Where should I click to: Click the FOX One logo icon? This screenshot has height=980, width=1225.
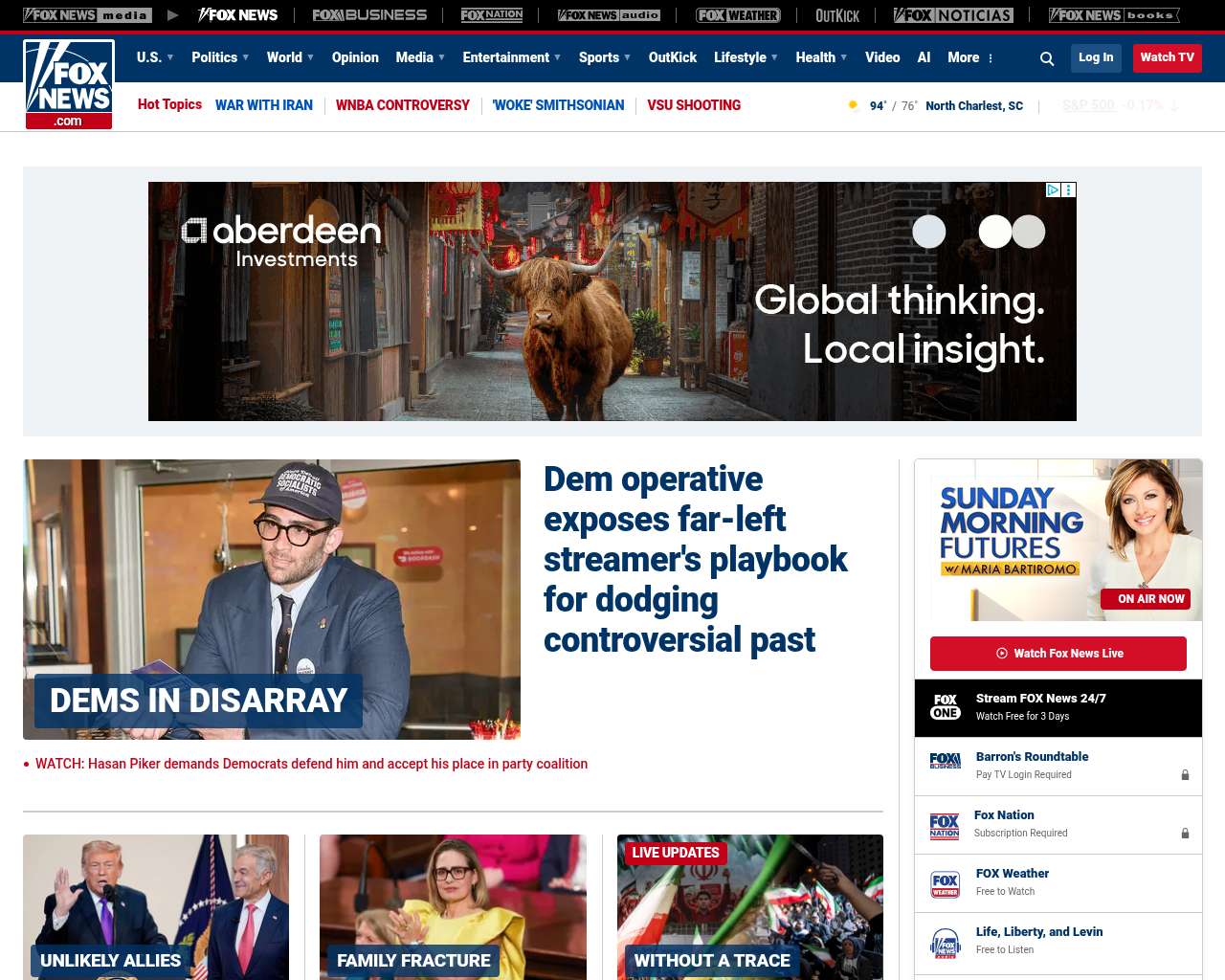(x=946, y=707)
